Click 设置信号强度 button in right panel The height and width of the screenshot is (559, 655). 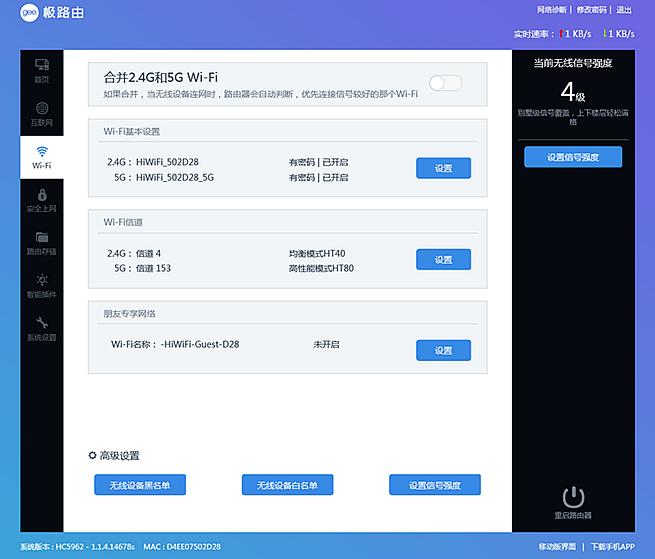point(573,157)
